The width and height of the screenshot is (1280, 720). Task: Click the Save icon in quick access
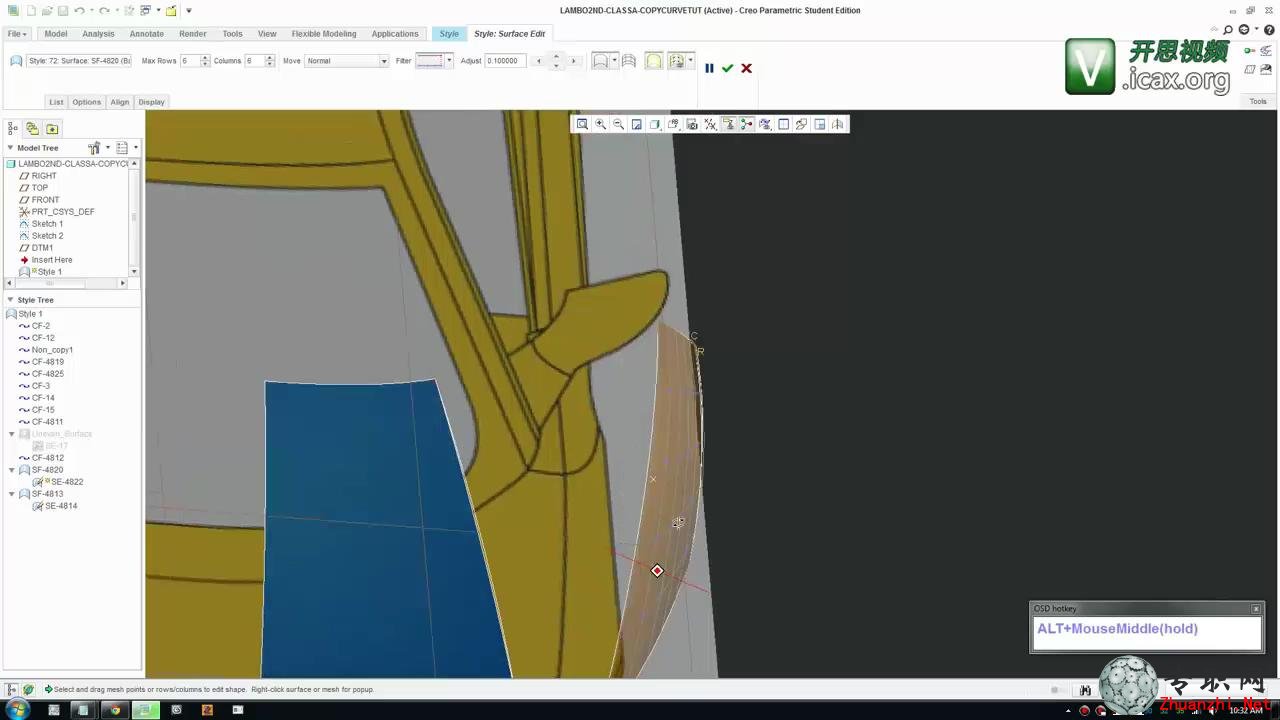(x=63, y=10)
